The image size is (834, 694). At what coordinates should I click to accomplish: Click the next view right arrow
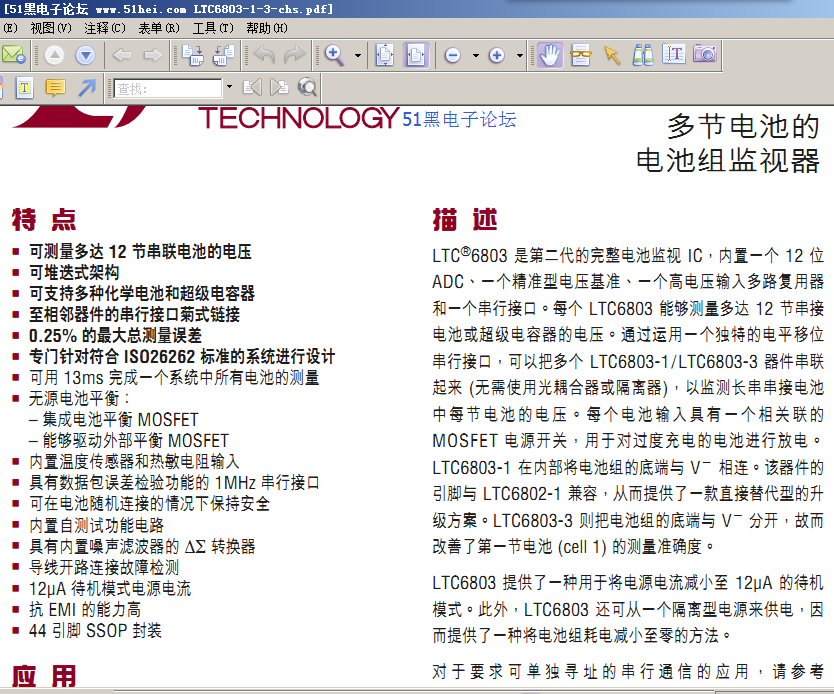coord(153,55)
